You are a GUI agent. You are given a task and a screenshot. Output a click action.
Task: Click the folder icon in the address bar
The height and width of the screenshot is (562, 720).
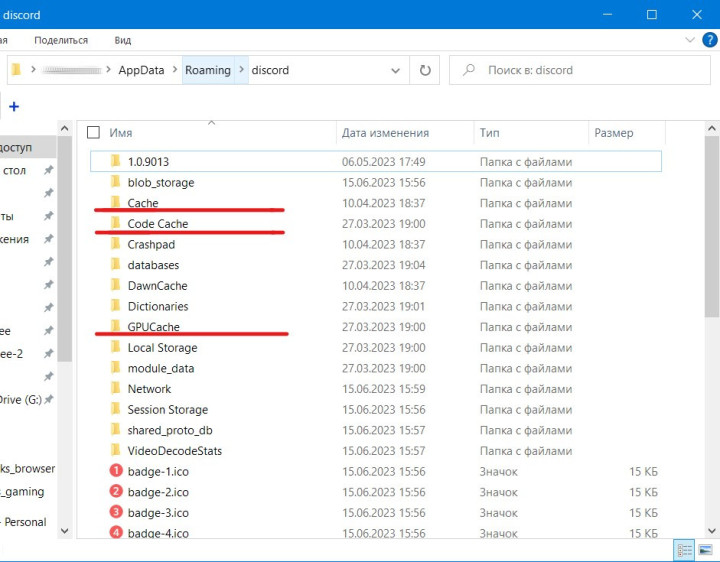tap(16, 70)
